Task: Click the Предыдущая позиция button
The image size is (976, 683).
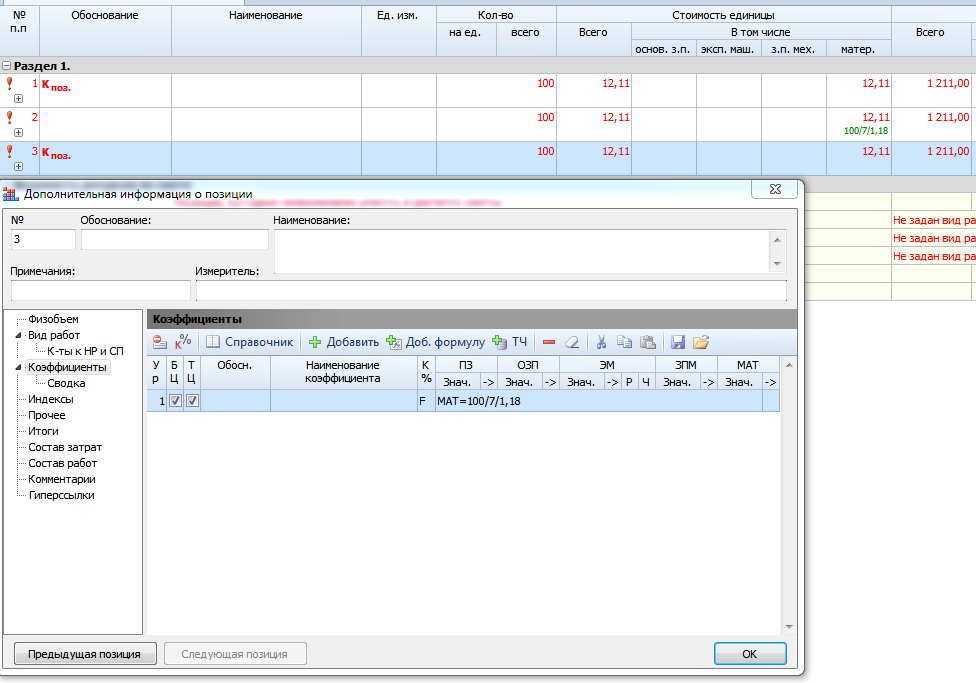Action: [x=85, y=654]
